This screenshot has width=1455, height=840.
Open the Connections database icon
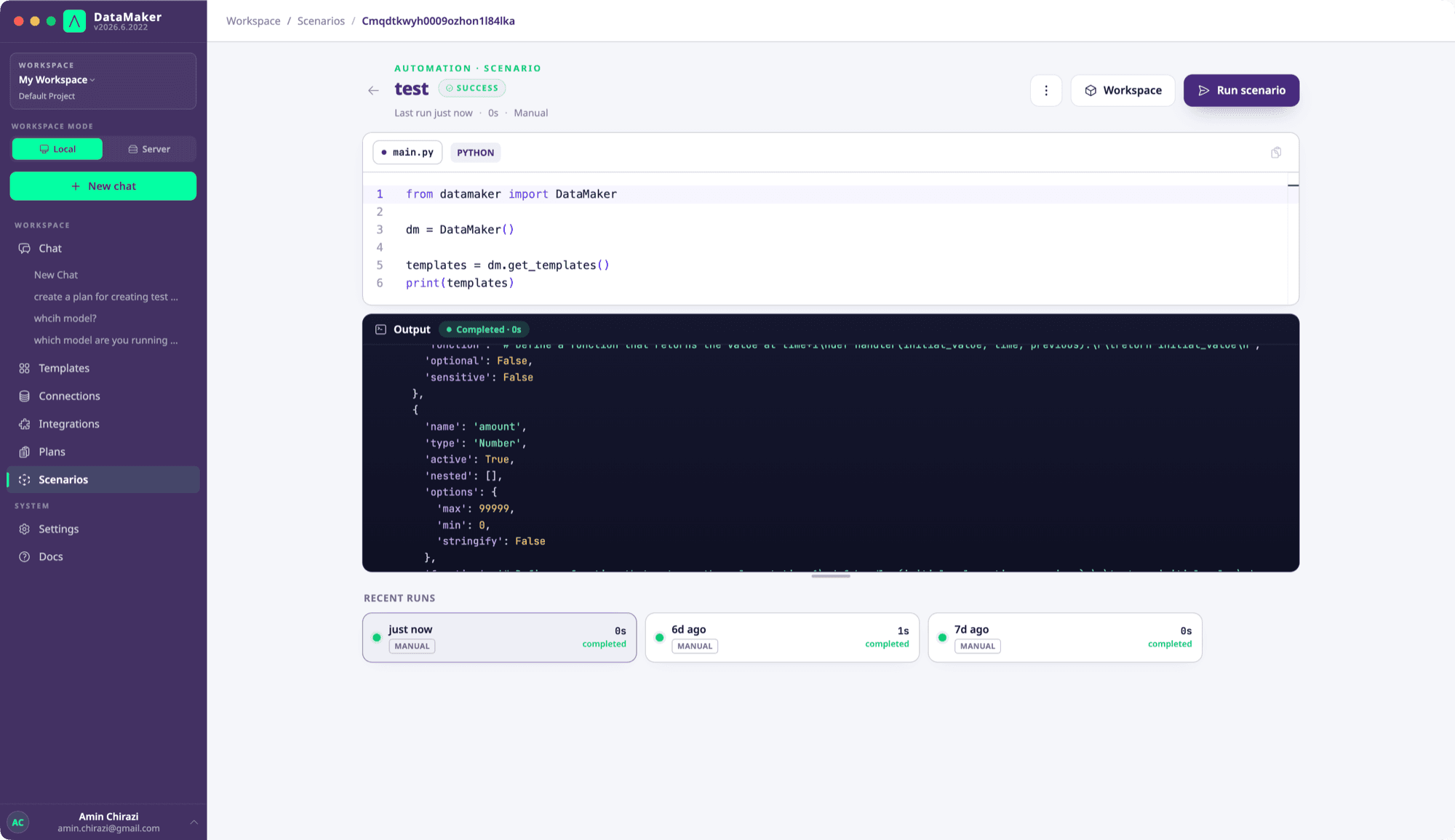pyautogui.click(x=25, y=396)
